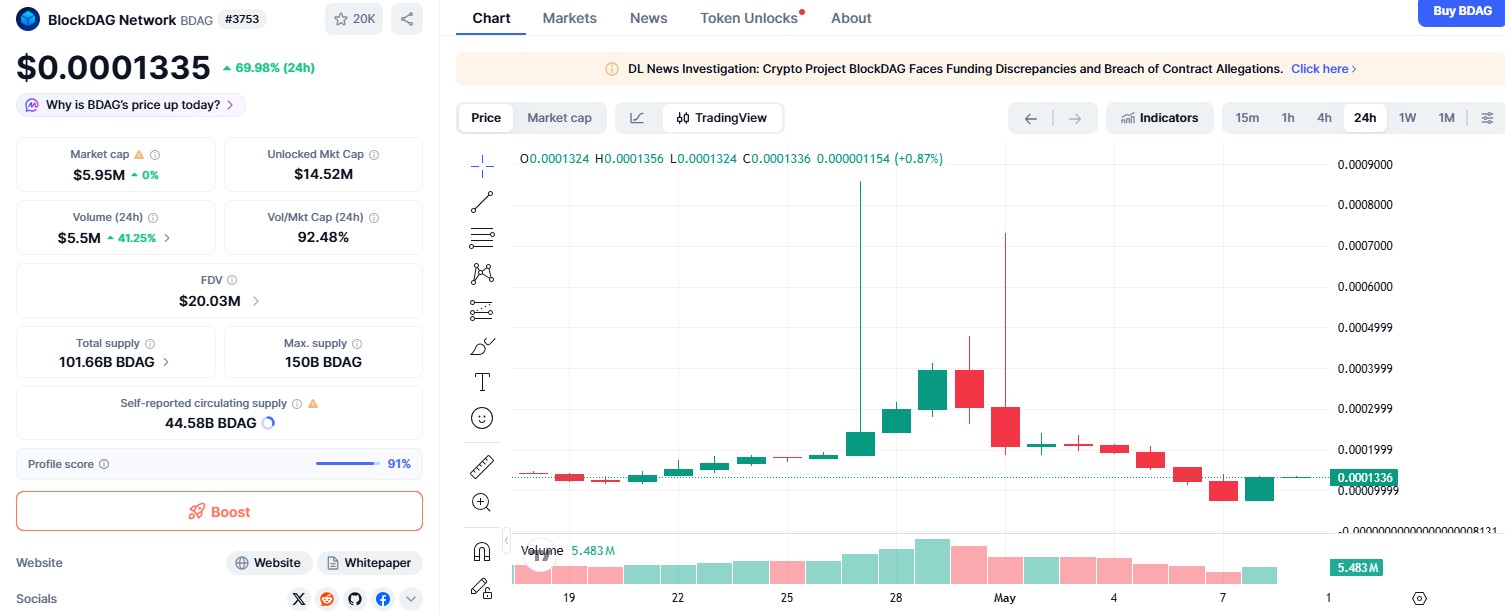This screenshot has height=614, width=1505.
Task: Share BlockDAG page via share icon
Action: (407, 19)
